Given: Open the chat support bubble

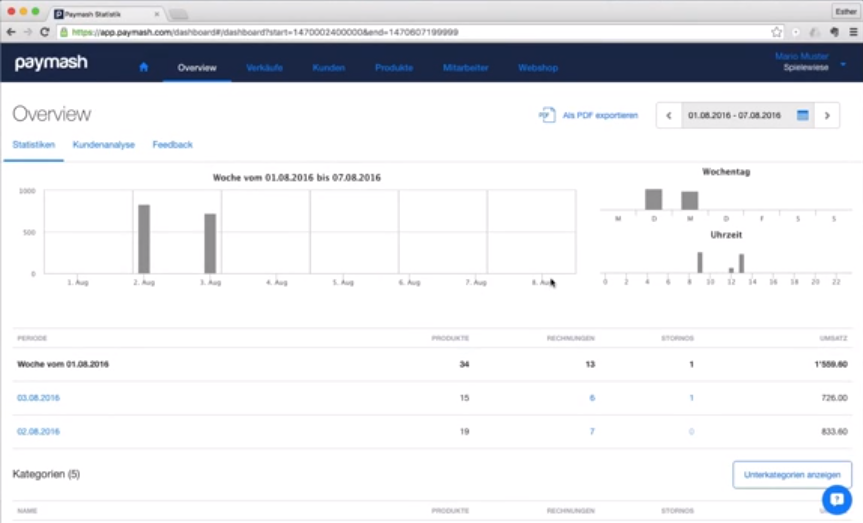Looking at the screenshot, I should click(x=835, y=499).
